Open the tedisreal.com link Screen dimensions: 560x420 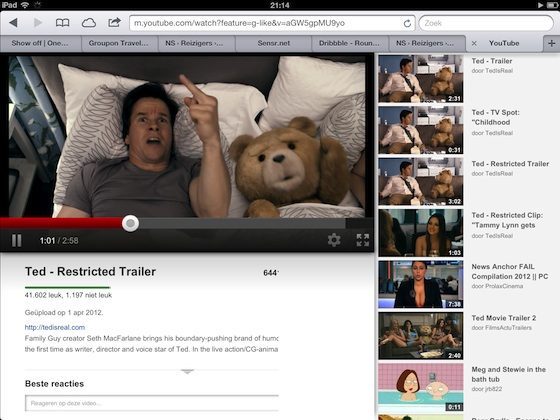pyautogui.click(x=55, y=327)
